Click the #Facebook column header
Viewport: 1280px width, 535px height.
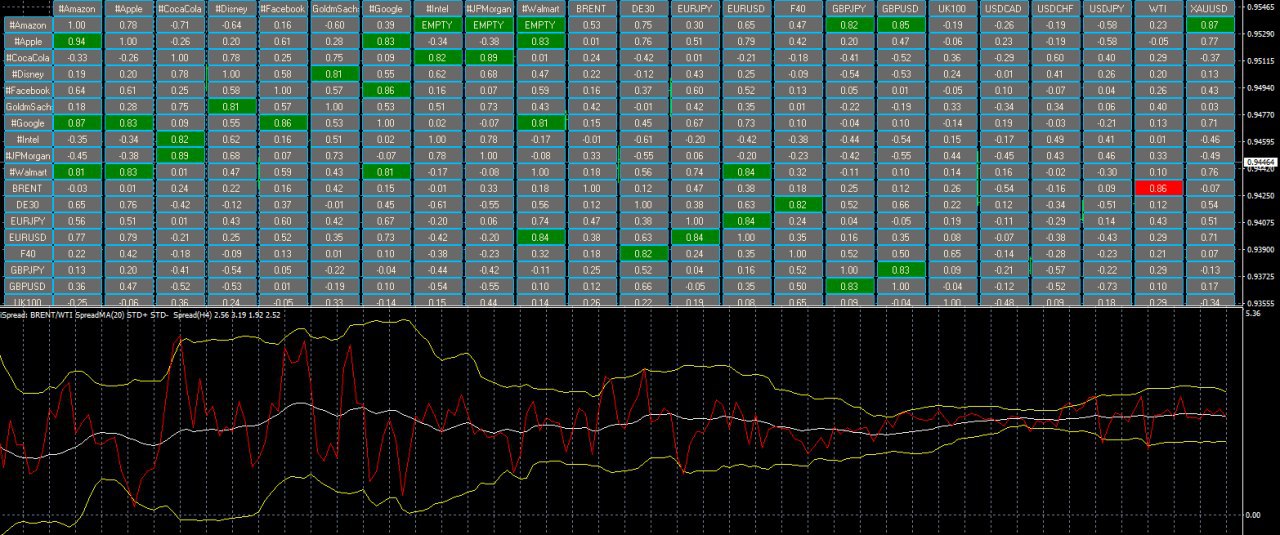283,7
